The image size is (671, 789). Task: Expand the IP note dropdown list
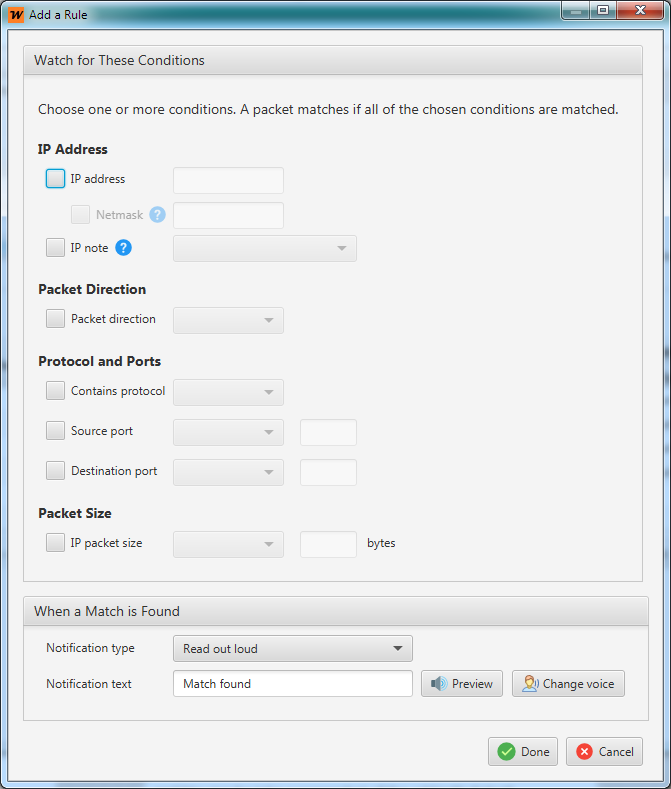click(x=265, y=249)
